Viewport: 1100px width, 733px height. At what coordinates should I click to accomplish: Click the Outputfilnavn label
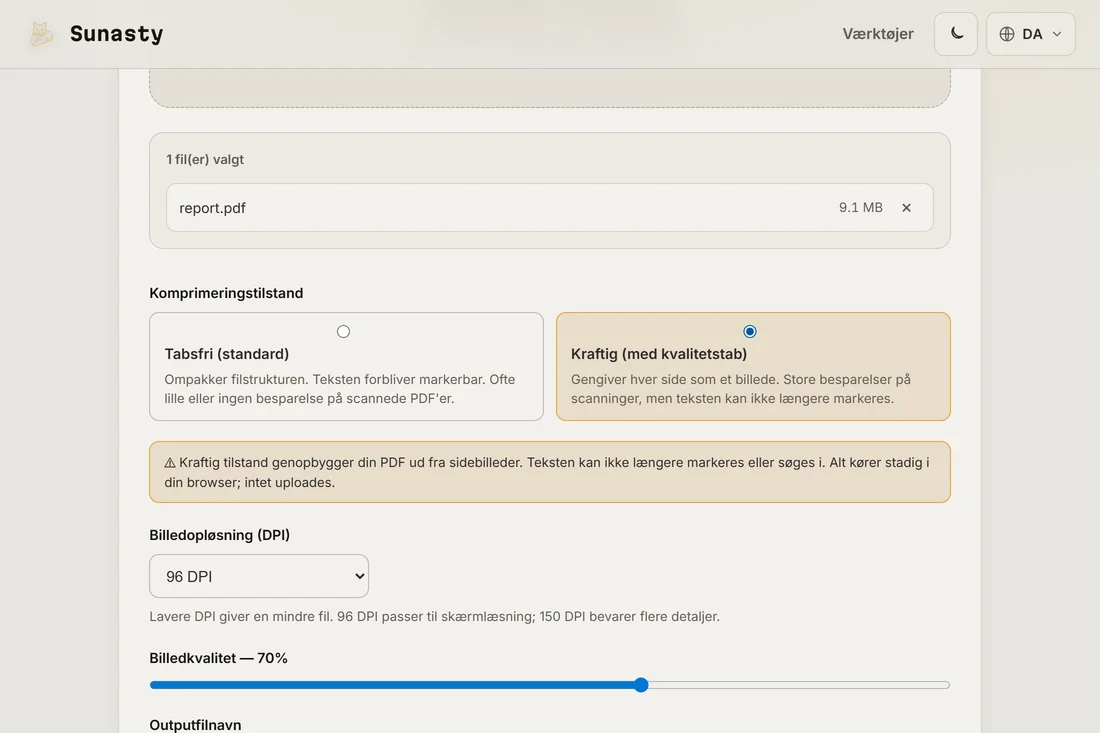tap(195, 725)
